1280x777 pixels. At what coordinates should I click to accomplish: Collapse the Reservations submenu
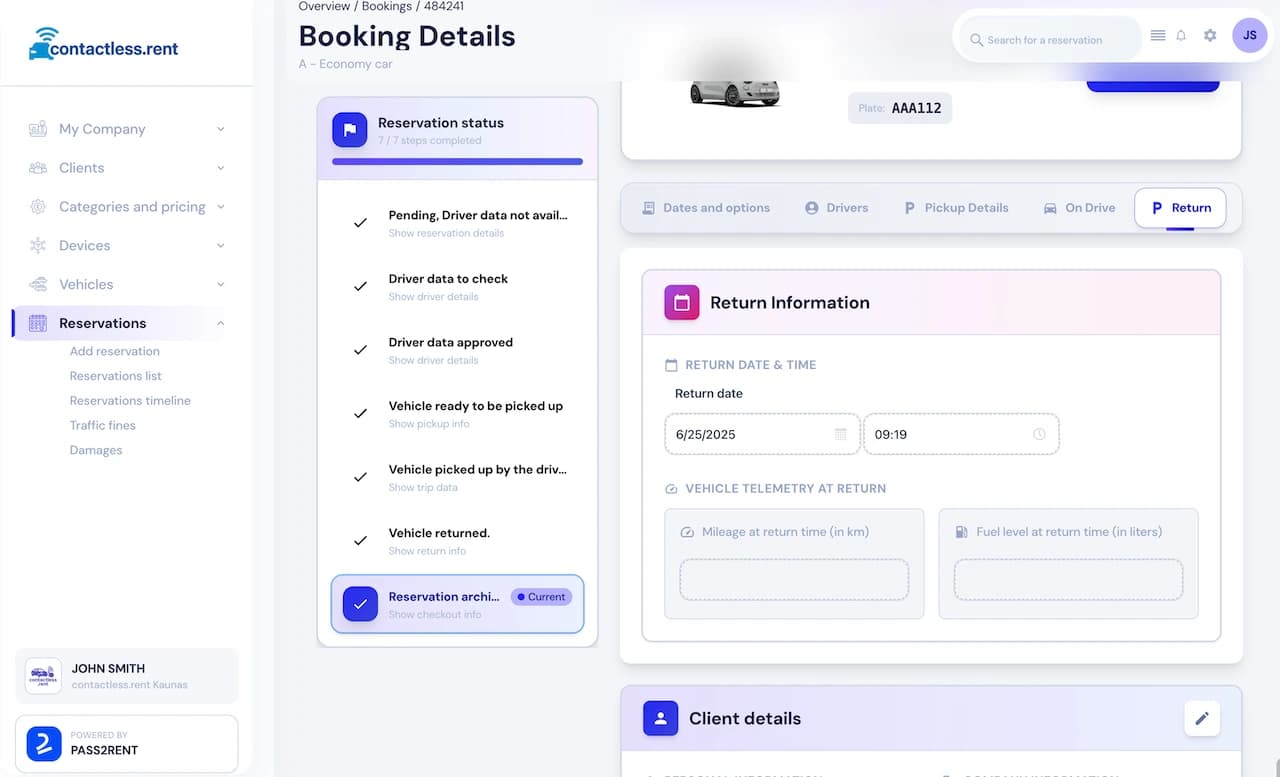click(221, 323)
